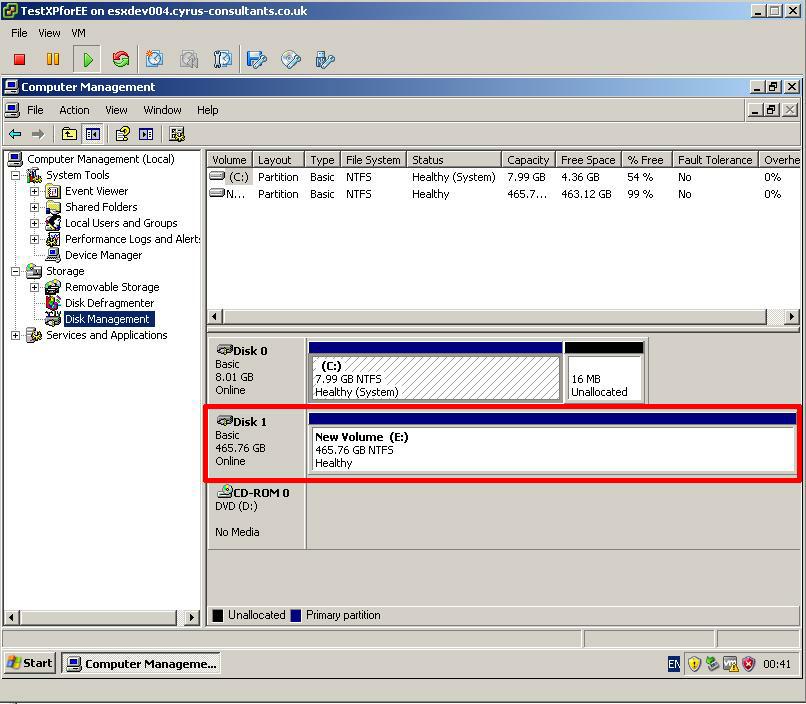806x704 pixels.
Task: Select Disk Management in the tree
Action: pos(107,319)
